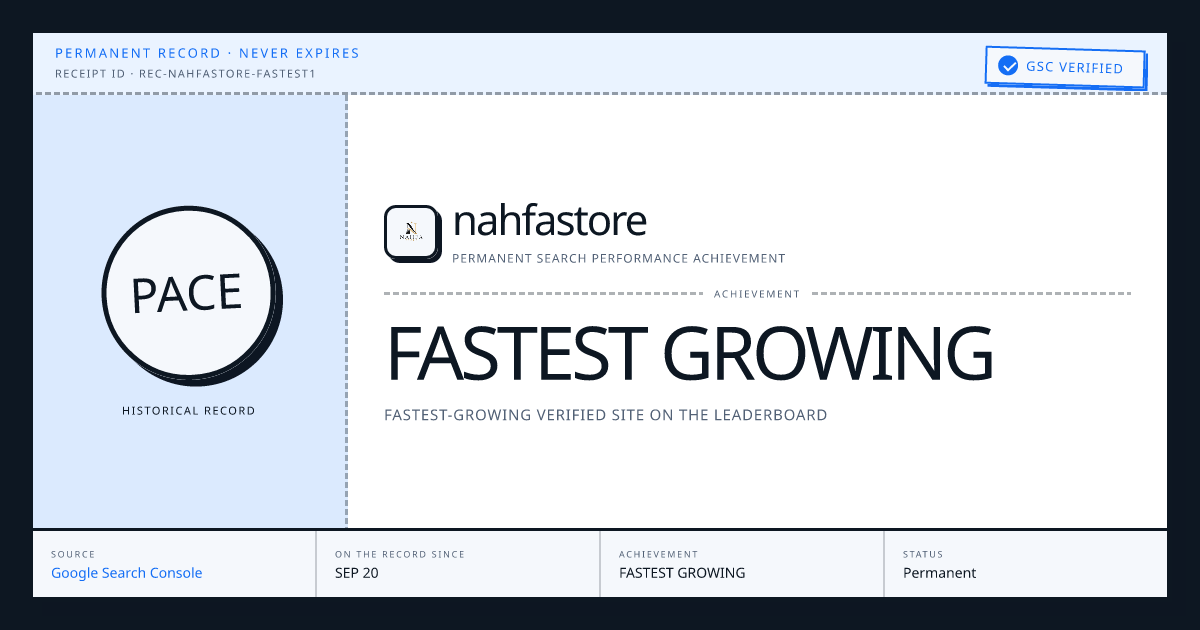Click the Permanent status value
1200x630 pixels.
tap(940, 573)
